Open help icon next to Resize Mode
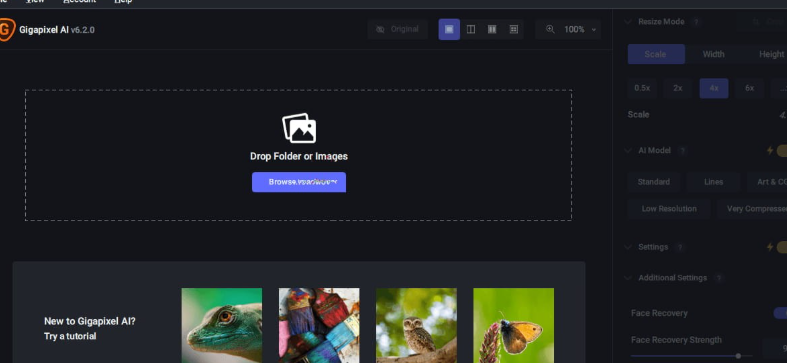Screen dimensions: 787x363 tap(696, 22)
